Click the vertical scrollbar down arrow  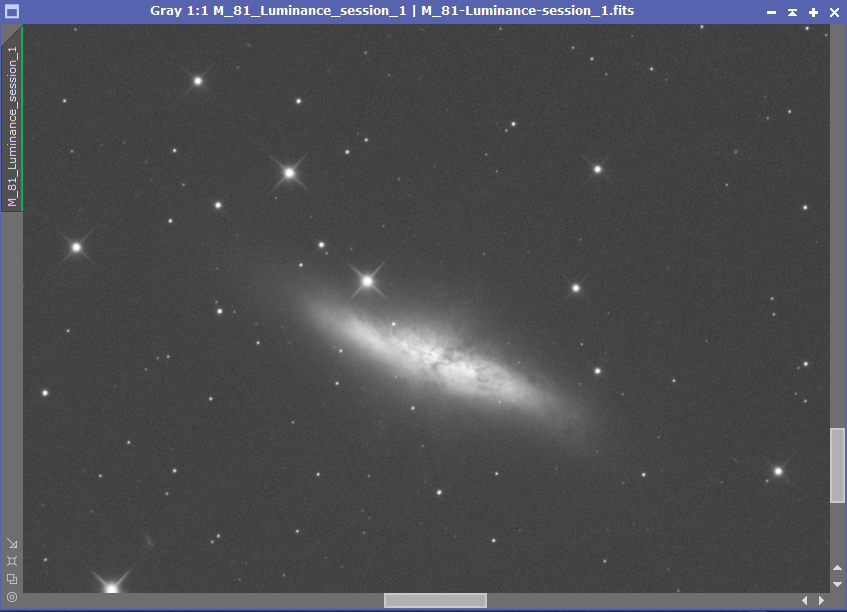tap(837, 584)
